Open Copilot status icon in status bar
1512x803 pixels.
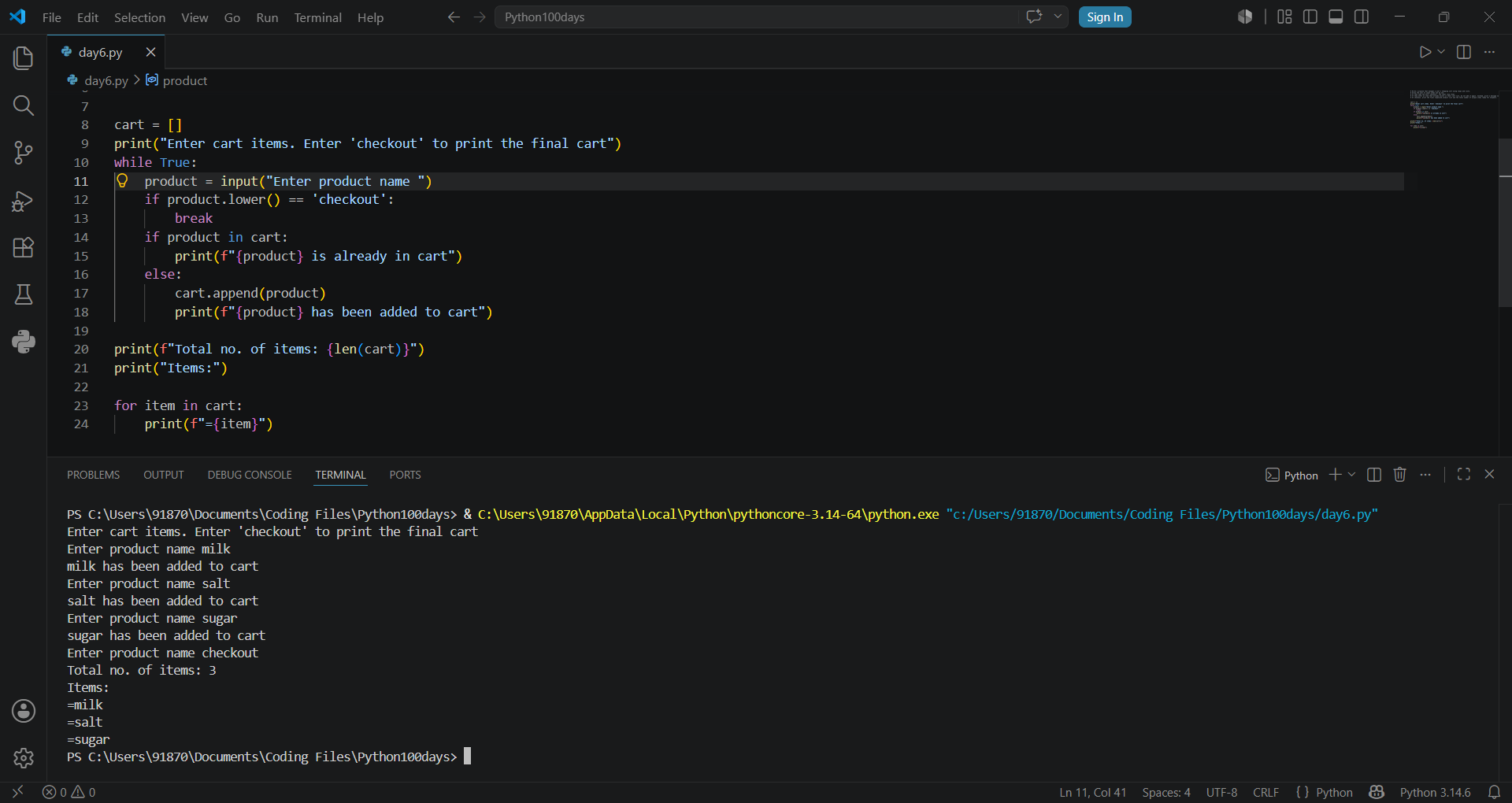pyautogui.click(x=1377, y=792)
